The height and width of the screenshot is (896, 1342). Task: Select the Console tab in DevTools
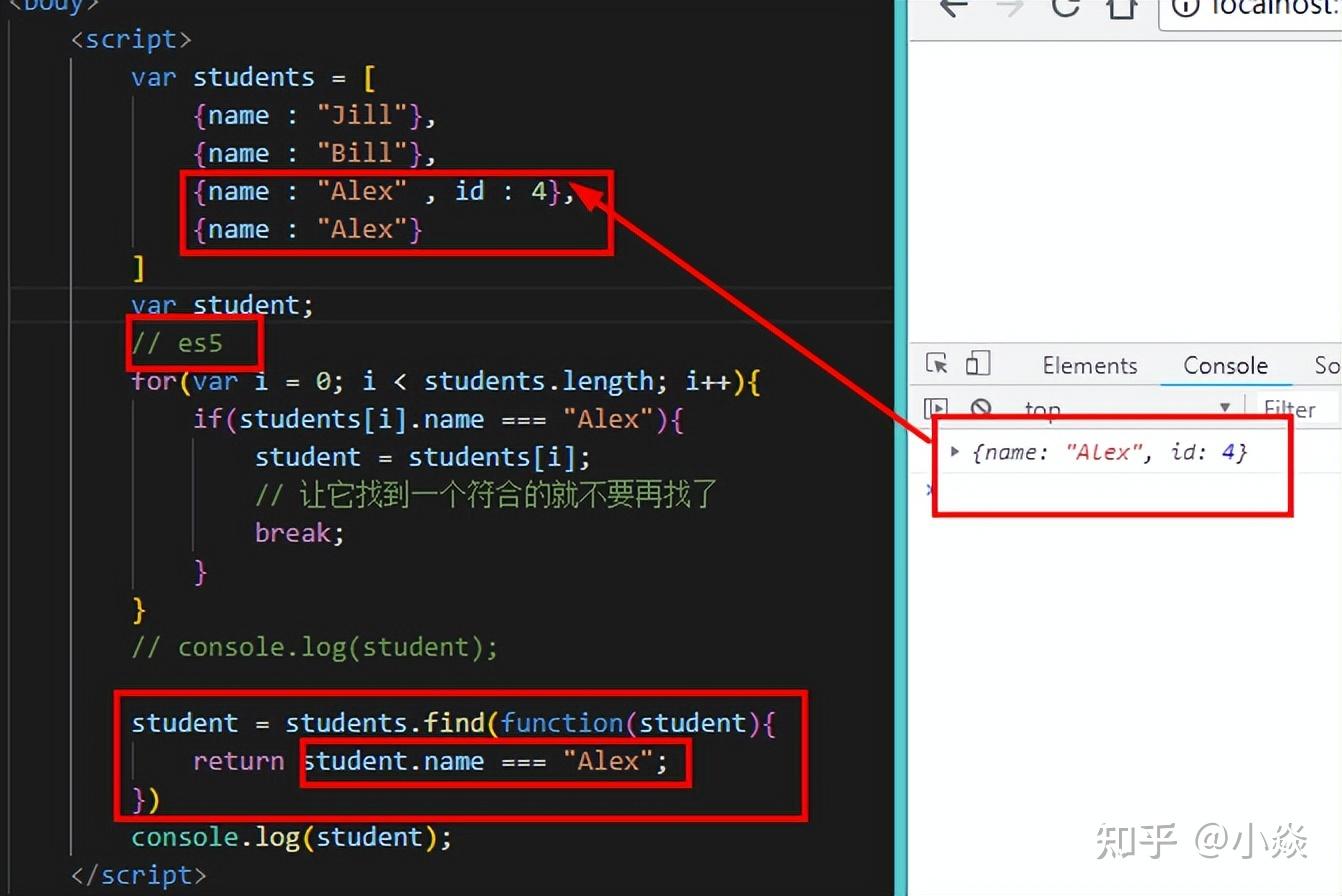pyautogui.click(x=1225, y=365)
